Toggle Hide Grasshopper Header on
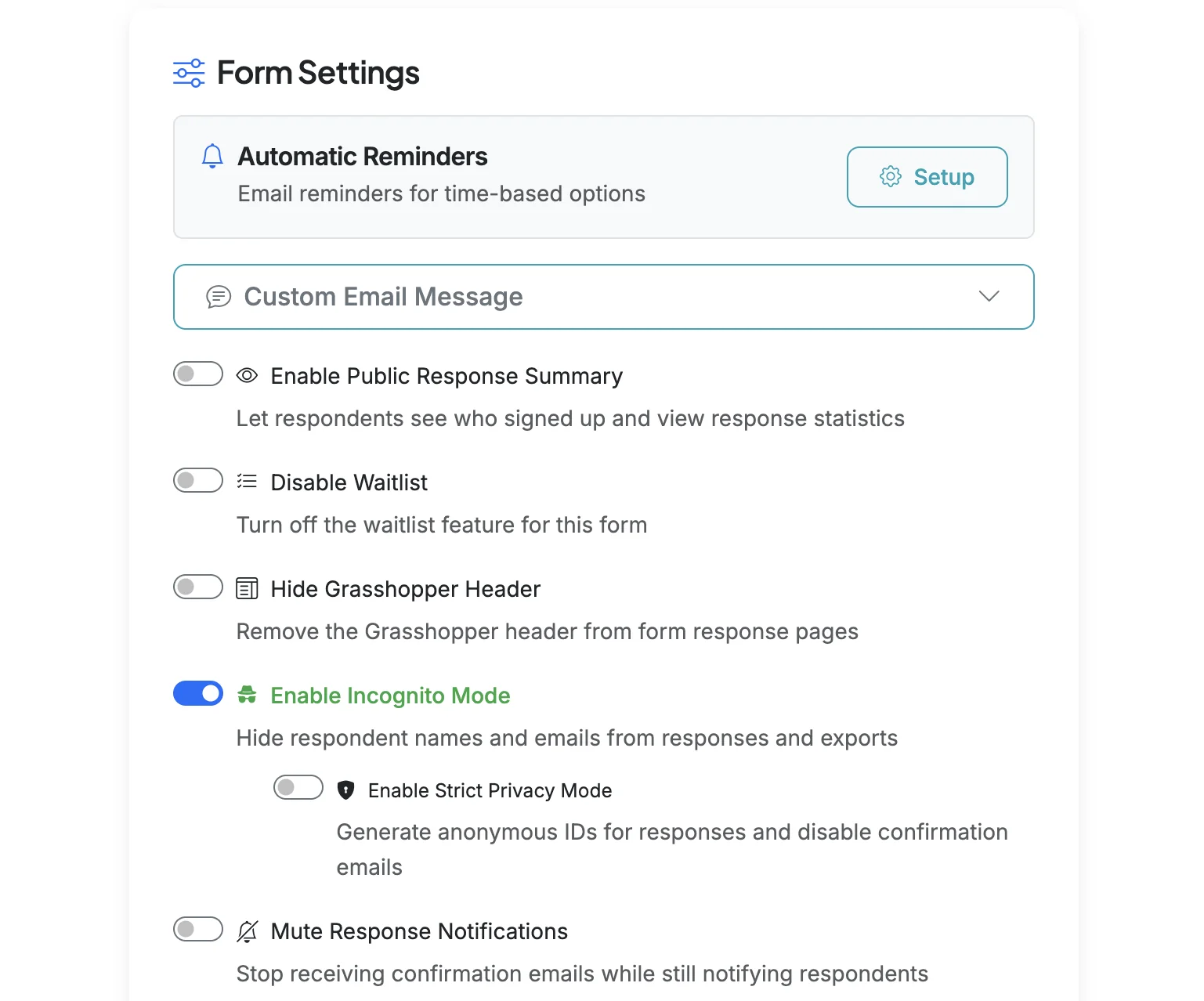Screen dimensions: 1204x1001 [x=197, y=587]
